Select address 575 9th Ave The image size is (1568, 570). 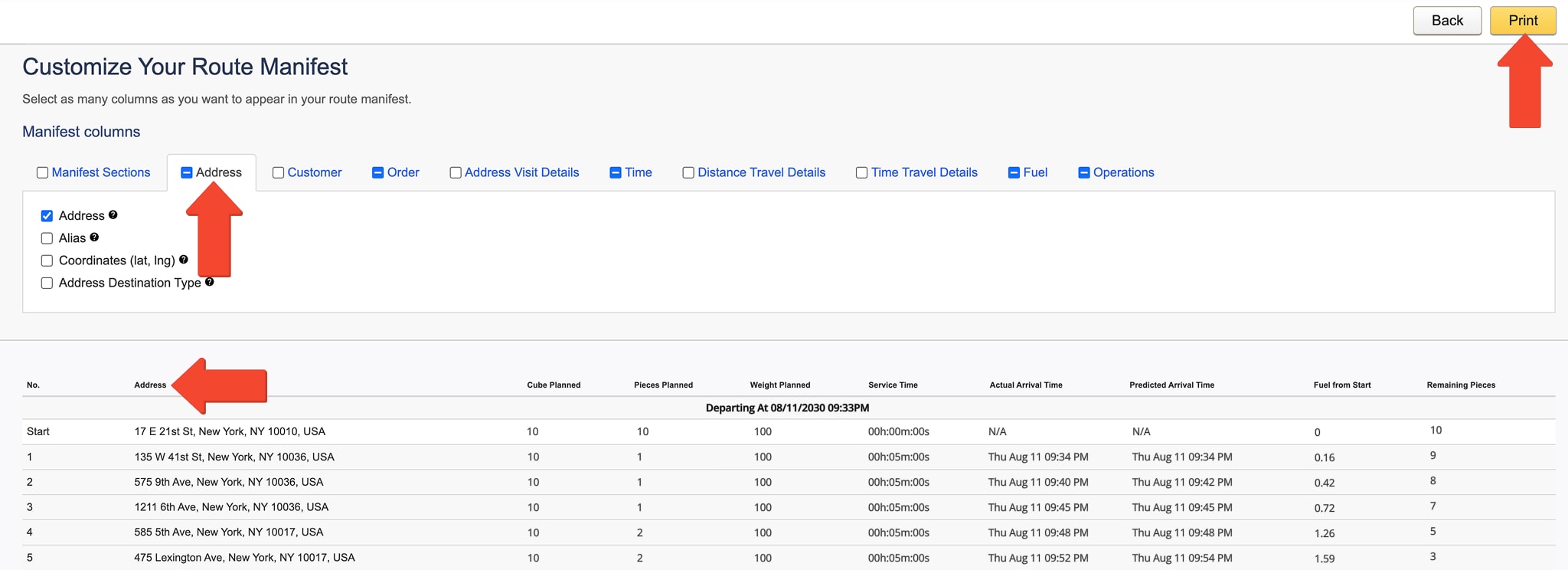[x=229, y=482]
